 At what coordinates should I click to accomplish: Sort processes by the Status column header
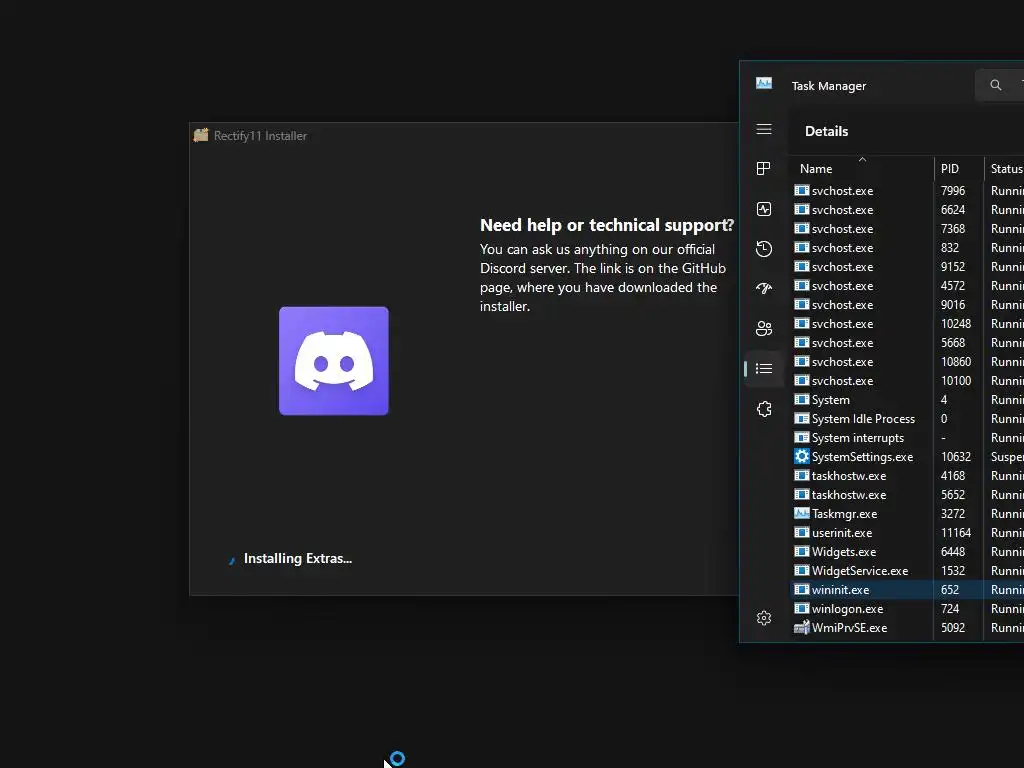coord(1004,168)
